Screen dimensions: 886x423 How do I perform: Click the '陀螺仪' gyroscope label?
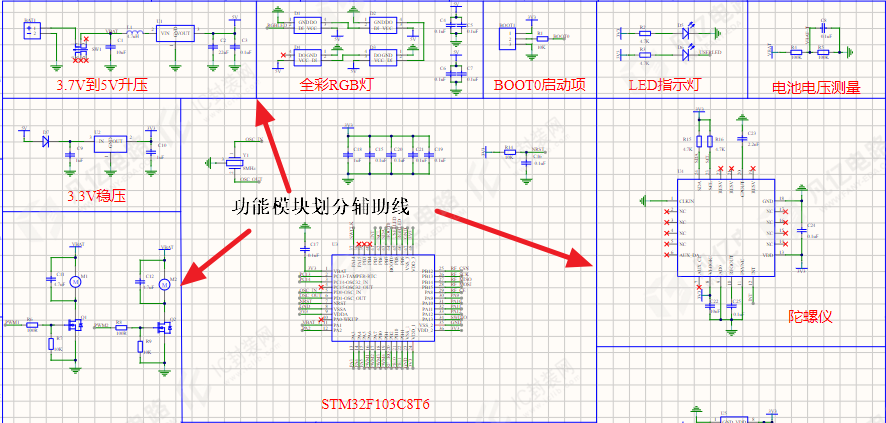(810, 316)
